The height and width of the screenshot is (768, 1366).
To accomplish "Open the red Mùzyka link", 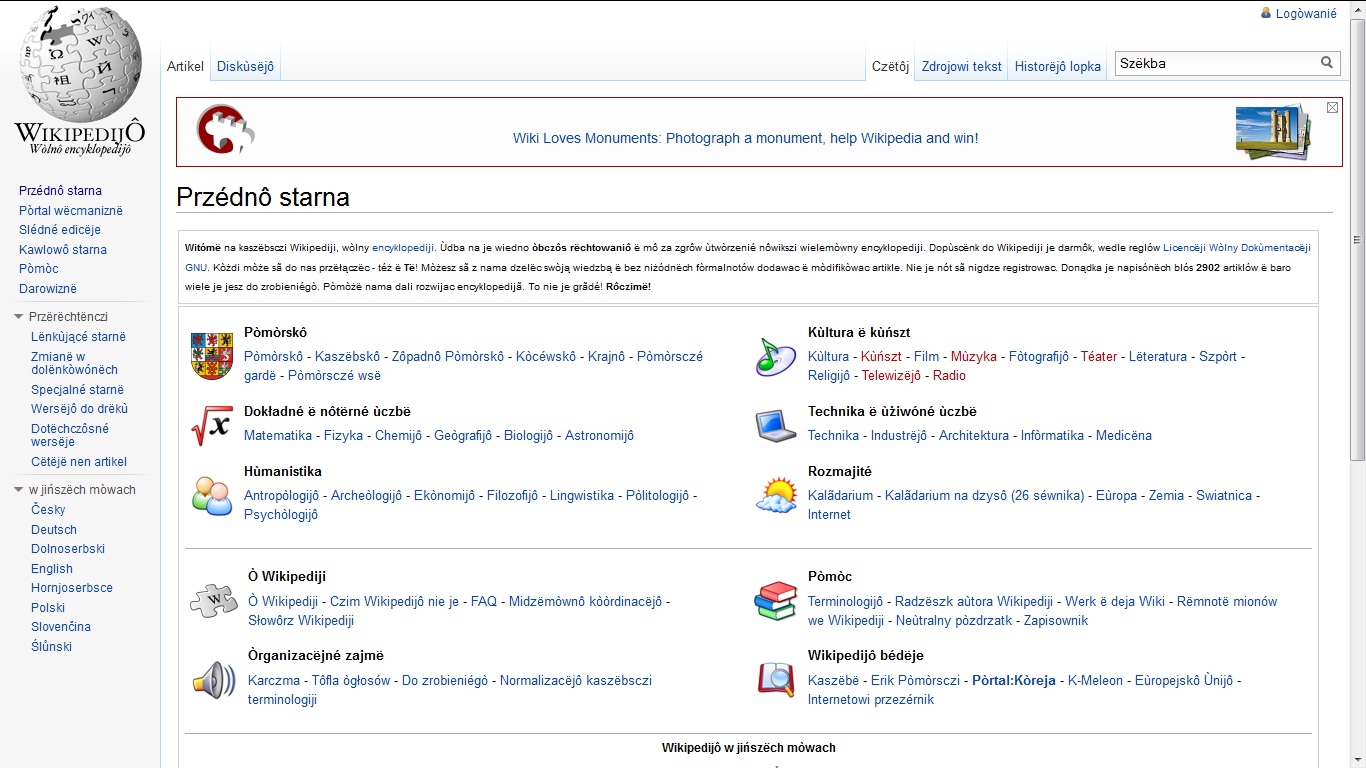I will [x=974, y=357].
